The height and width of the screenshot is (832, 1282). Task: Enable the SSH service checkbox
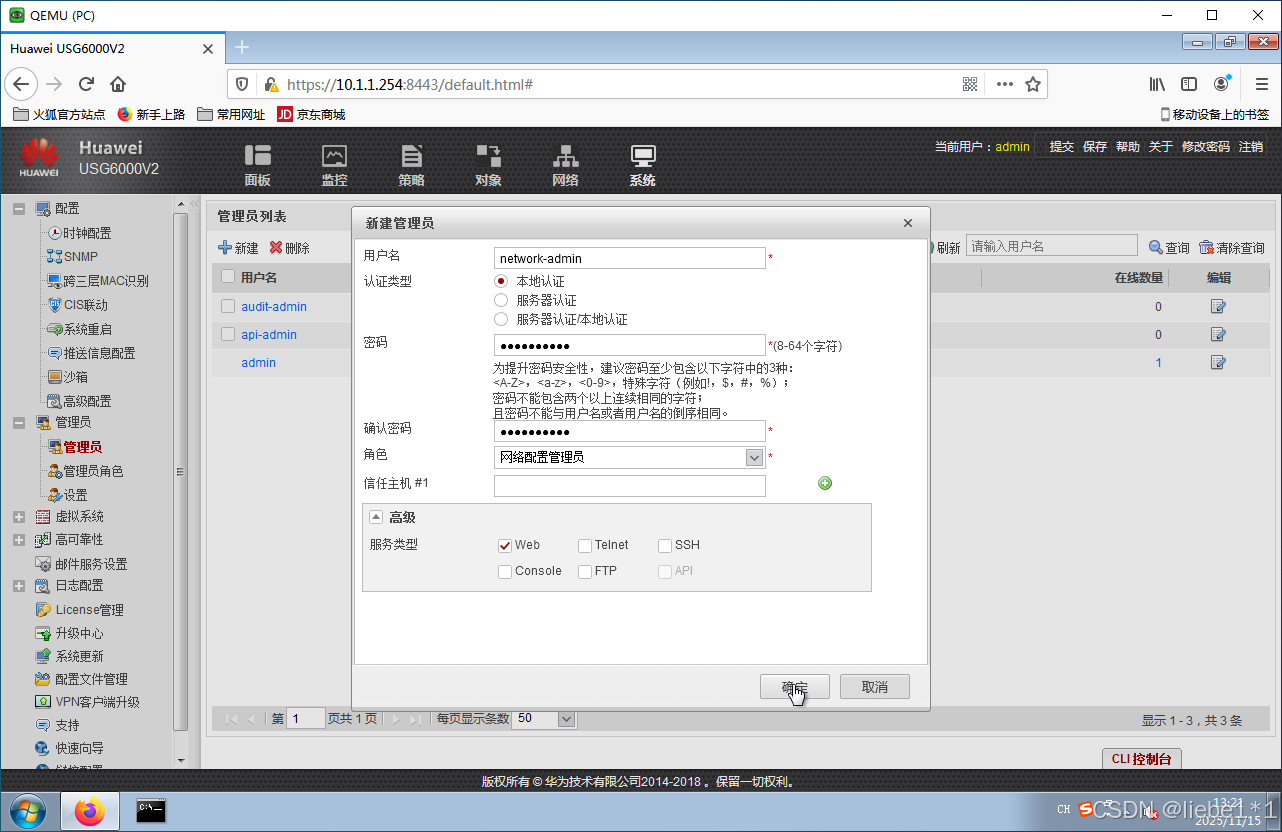tap(665, 545)
